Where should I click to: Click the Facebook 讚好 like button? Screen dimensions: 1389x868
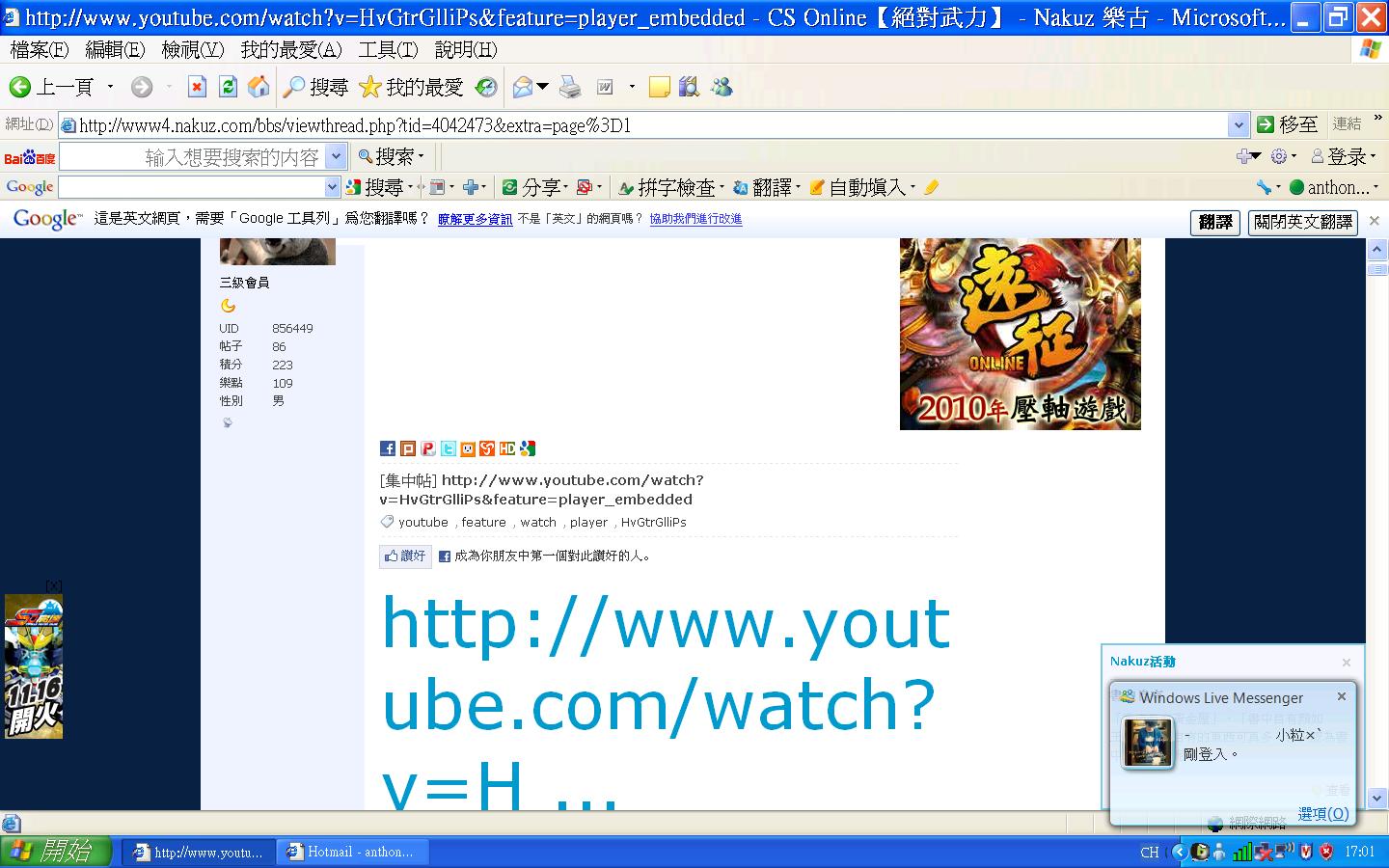[405, 556]
